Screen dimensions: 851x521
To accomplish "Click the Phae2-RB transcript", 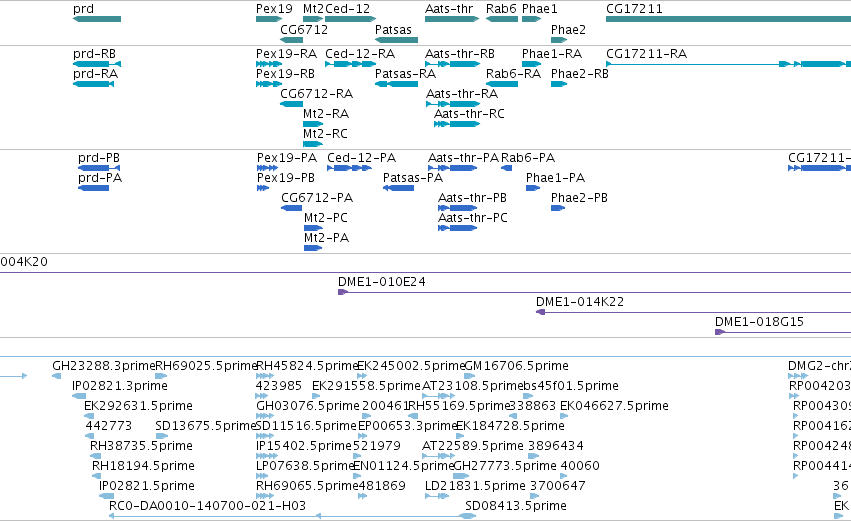I will 559,84.
